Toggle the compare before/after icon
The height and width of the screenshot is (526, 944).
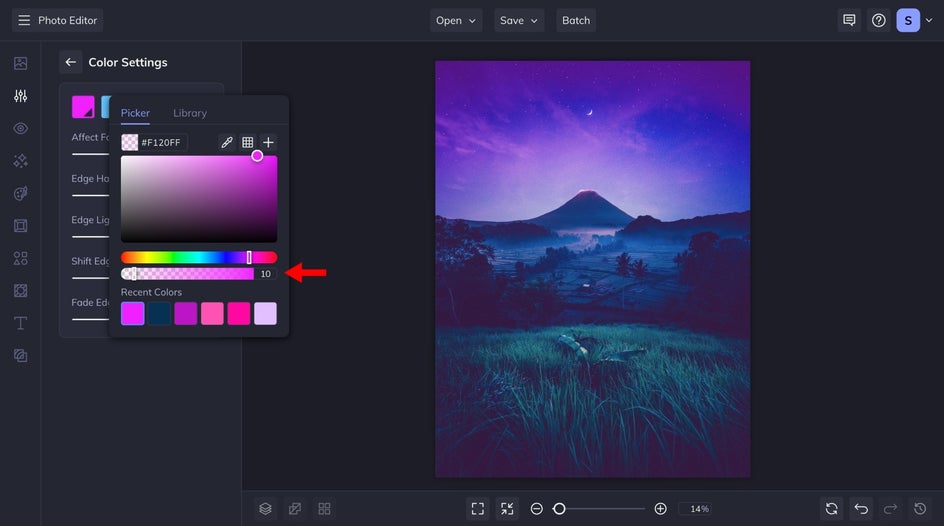295,509
